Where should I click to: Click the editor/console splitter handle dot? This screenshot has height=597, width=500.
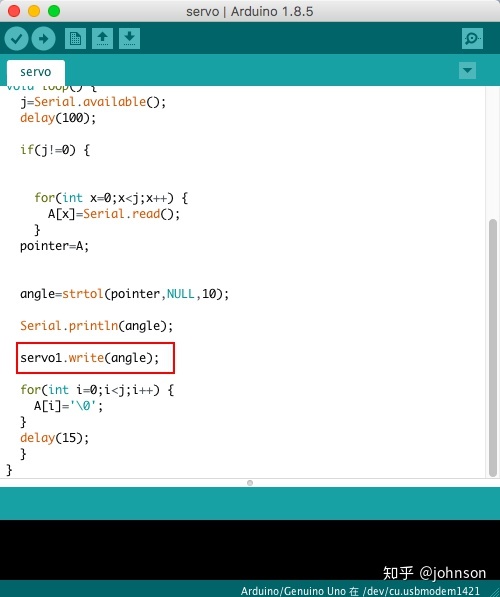click(x=250, y=483)
